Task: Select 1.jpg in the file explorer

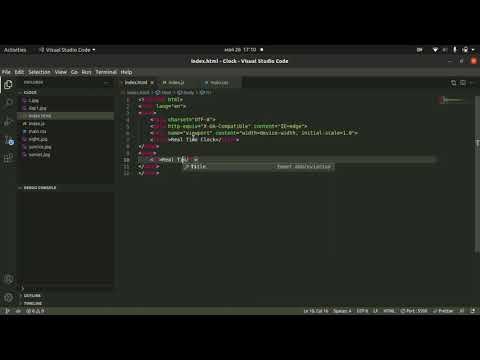Action: [66, 100]
